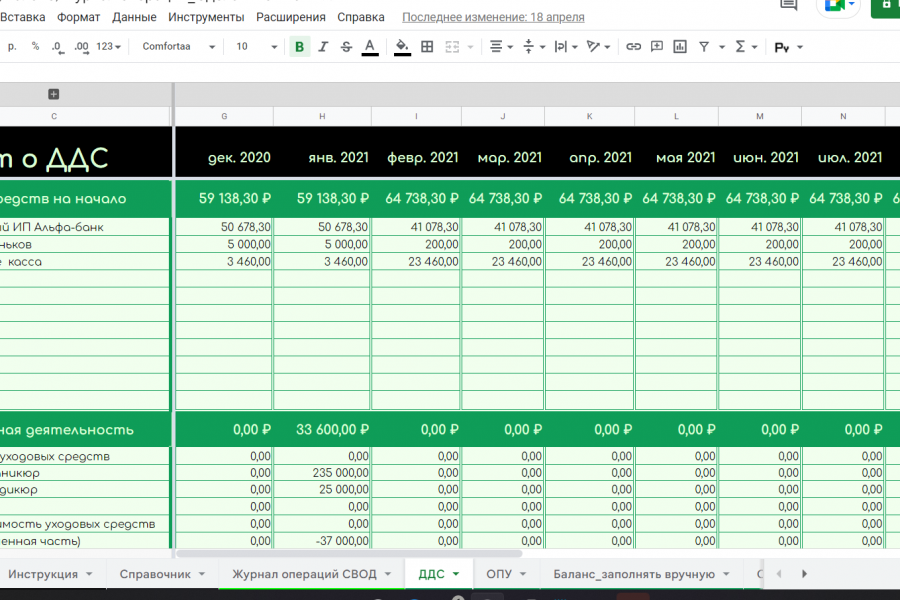This screenshot has width=900, height=600.
Task: Select cell -37 000,00
Action: pyautogui.click(x=322, y=541)
